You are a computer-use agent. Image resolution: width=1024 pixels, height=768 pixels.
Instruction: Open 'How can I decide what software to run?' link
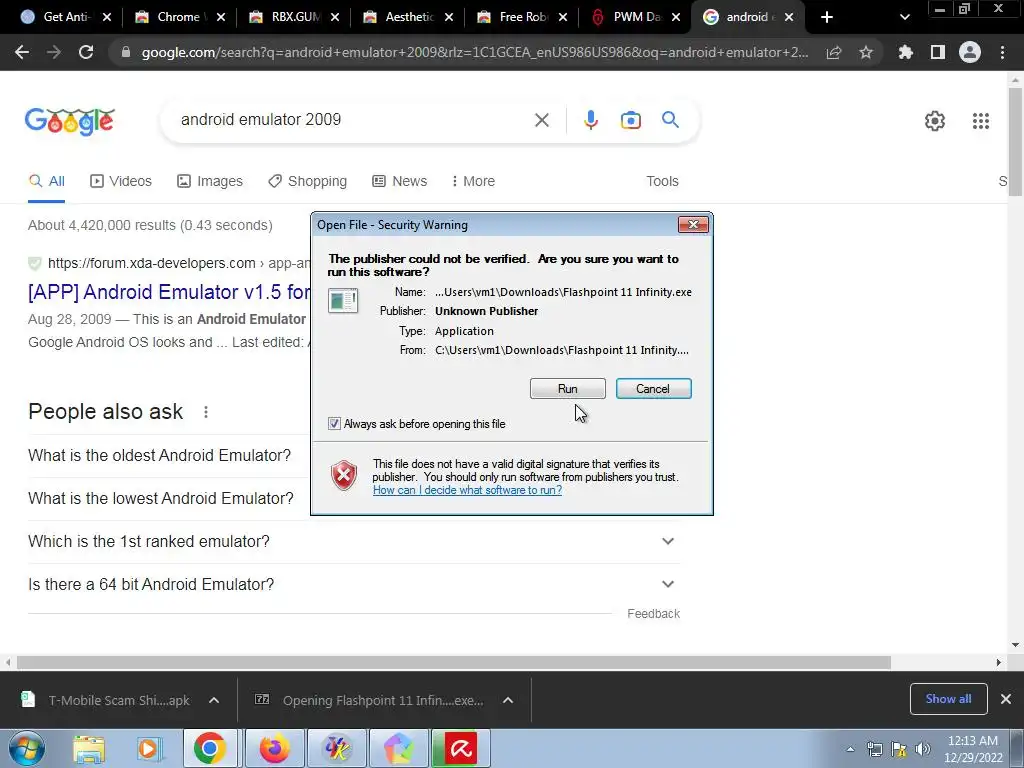[x=467, y=490]
